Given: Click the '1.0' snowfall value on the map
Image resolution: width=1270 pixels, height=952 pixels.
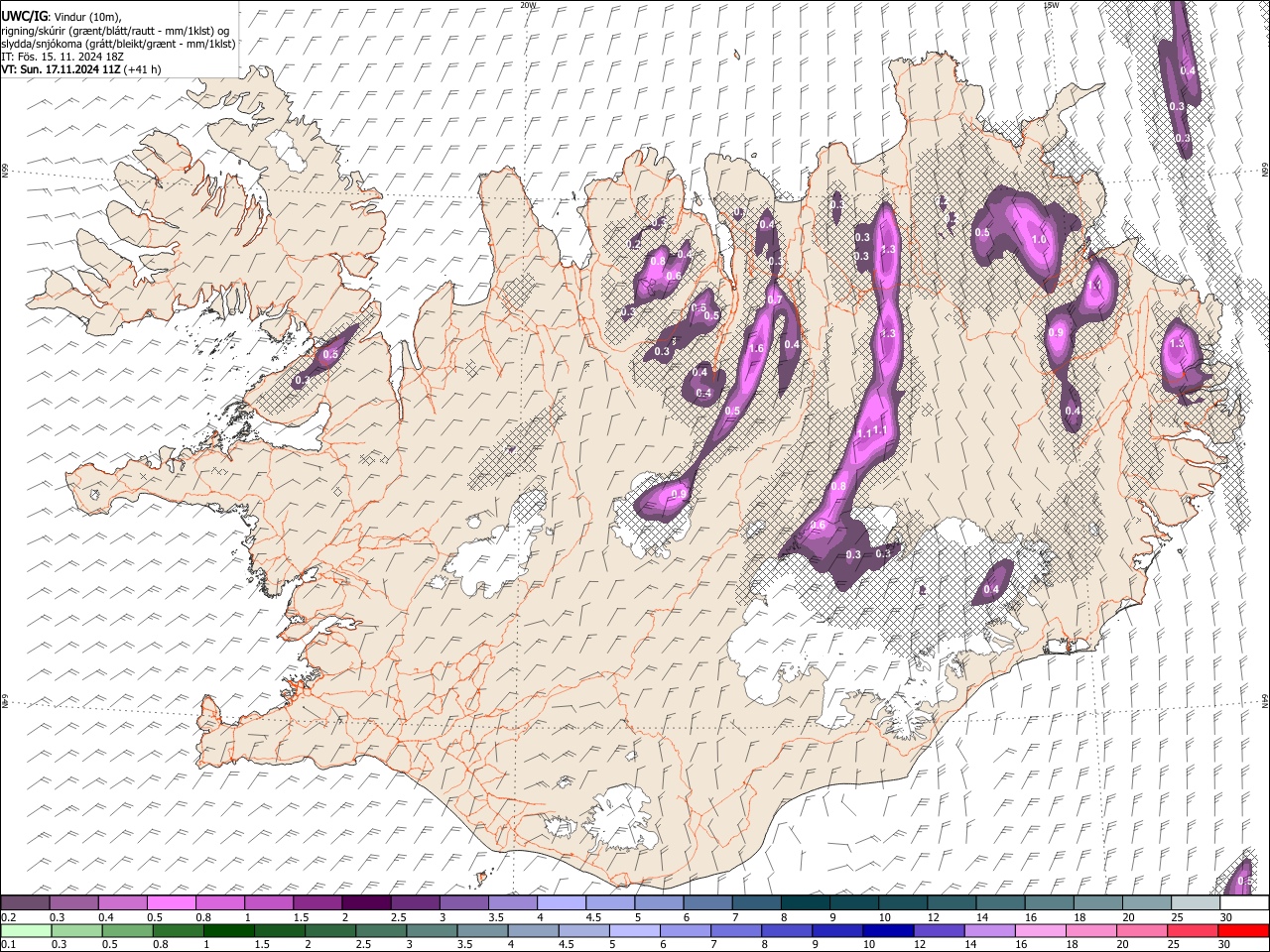Looking at the screenshot, I should (x=1040, y=240).
